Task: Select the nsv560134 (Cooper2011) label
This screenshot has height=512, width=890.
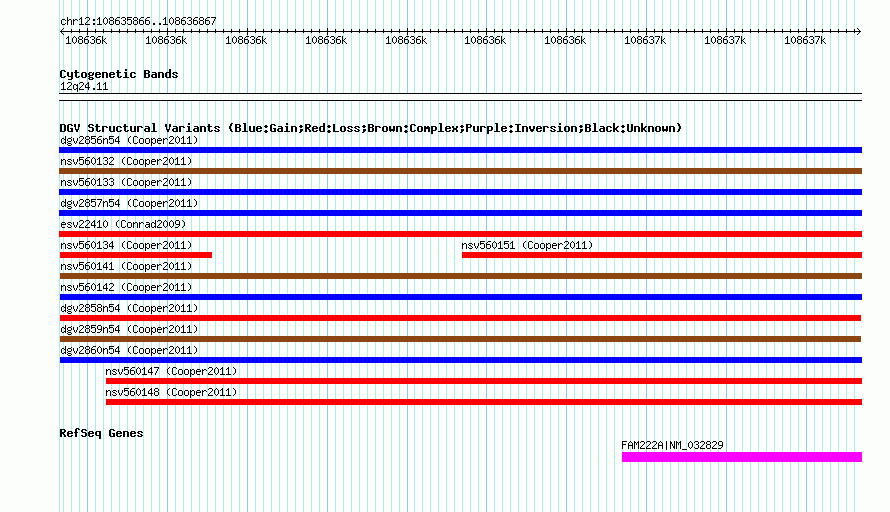Action: pyautogui.click(x=126, y=245)
